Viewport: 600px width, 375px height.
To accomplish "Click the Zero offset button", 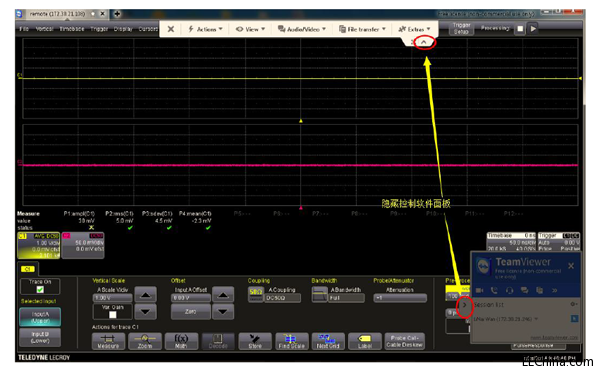I will tap(191, 311).
